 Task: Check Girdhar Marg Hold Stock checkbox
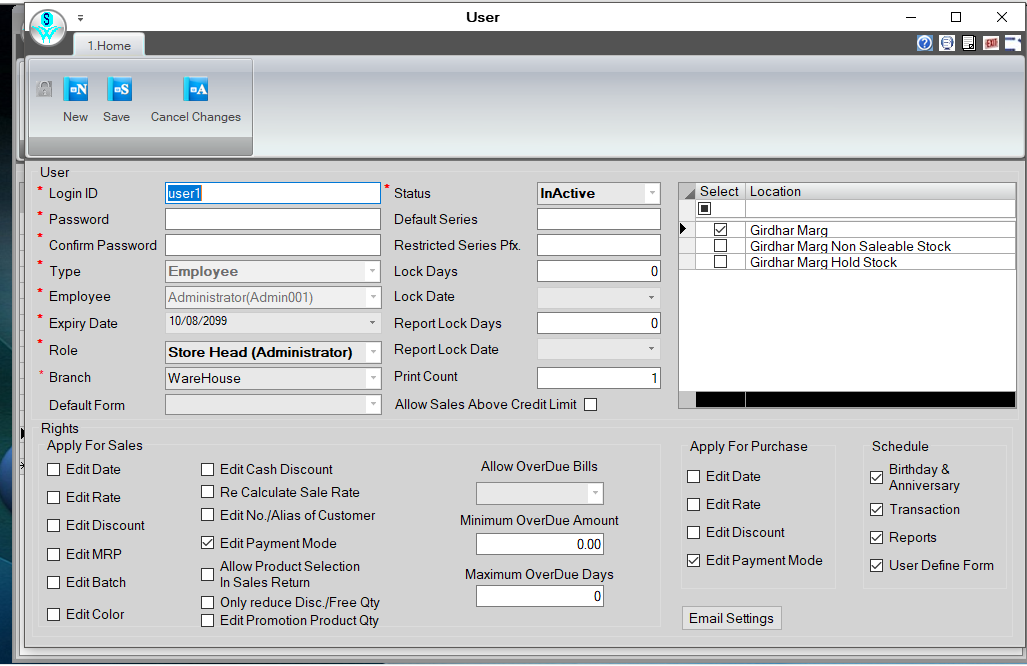(720, 262)
